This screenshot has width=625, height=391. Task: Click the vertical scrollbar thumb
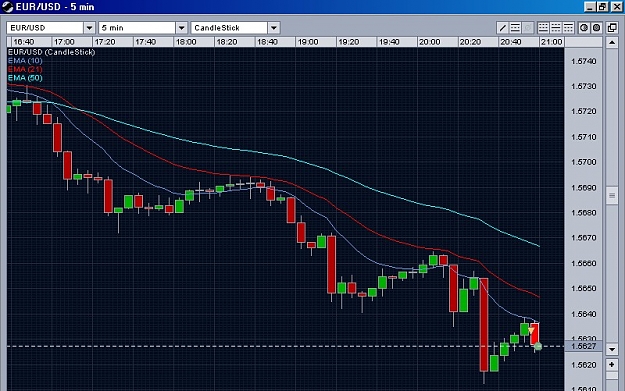612,196
